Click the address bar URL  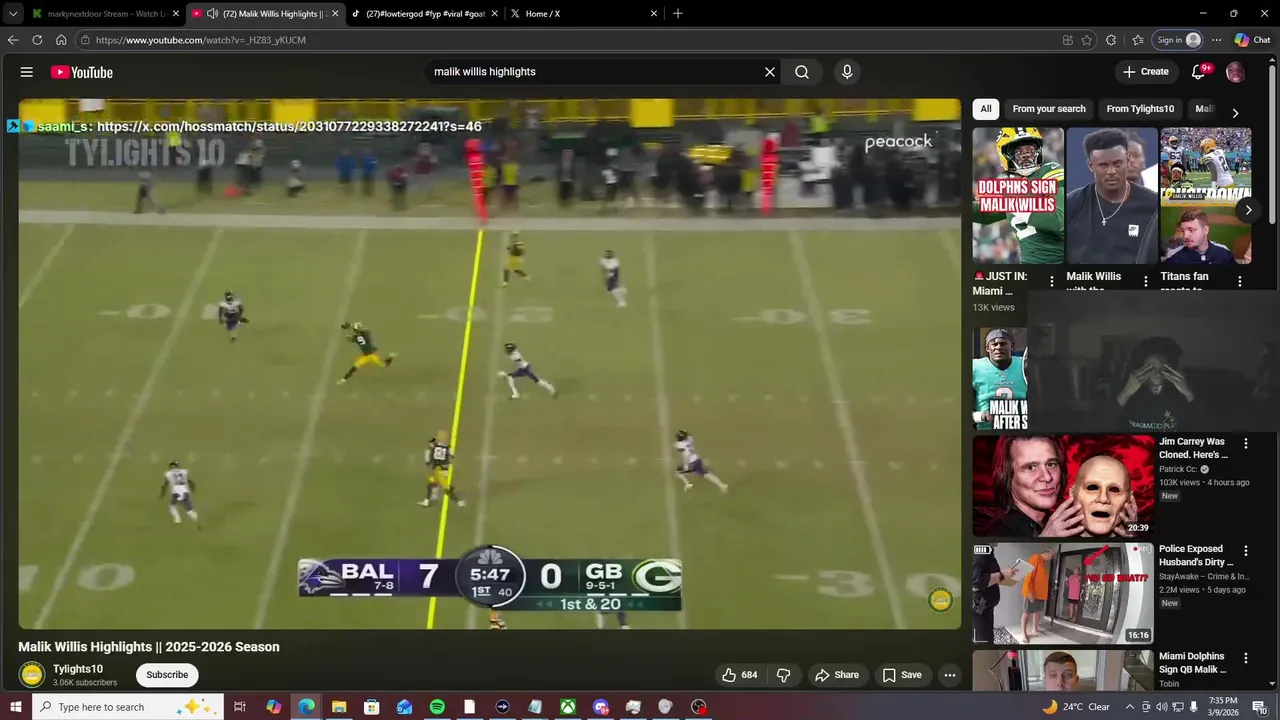[x=201, y=40]
